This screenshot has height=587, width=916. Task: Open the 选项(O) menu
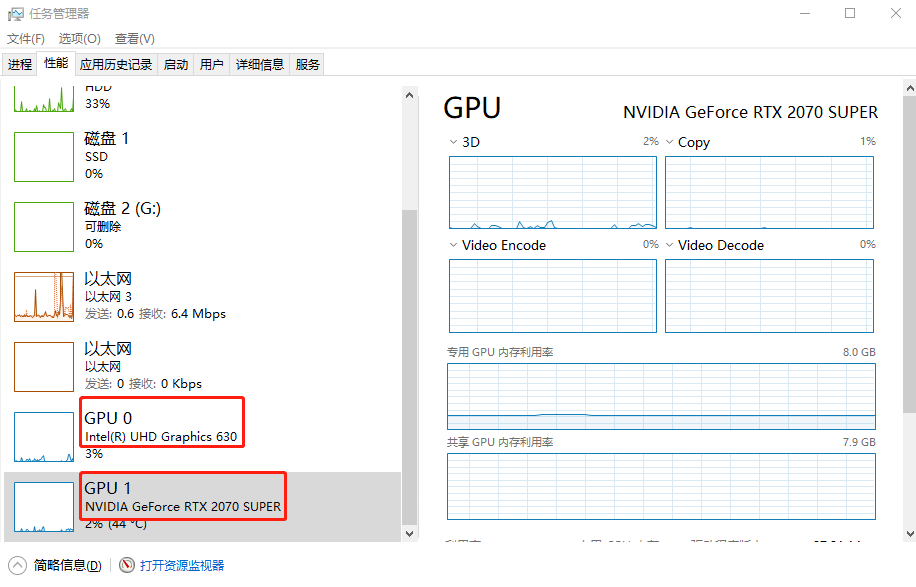click(x=79, y=39)
